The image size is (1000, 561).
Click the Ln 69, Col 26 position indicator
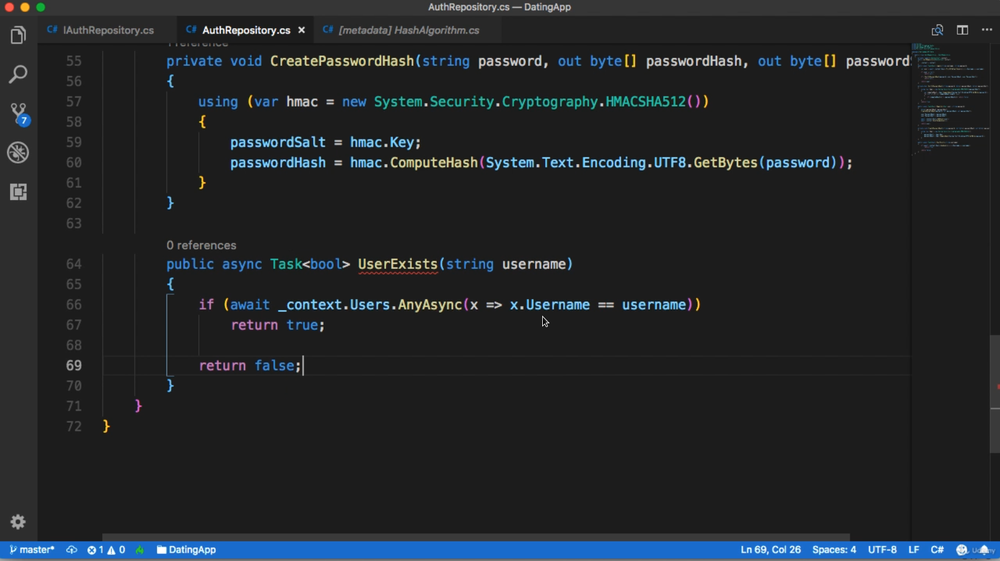click(x=770, y=550)
